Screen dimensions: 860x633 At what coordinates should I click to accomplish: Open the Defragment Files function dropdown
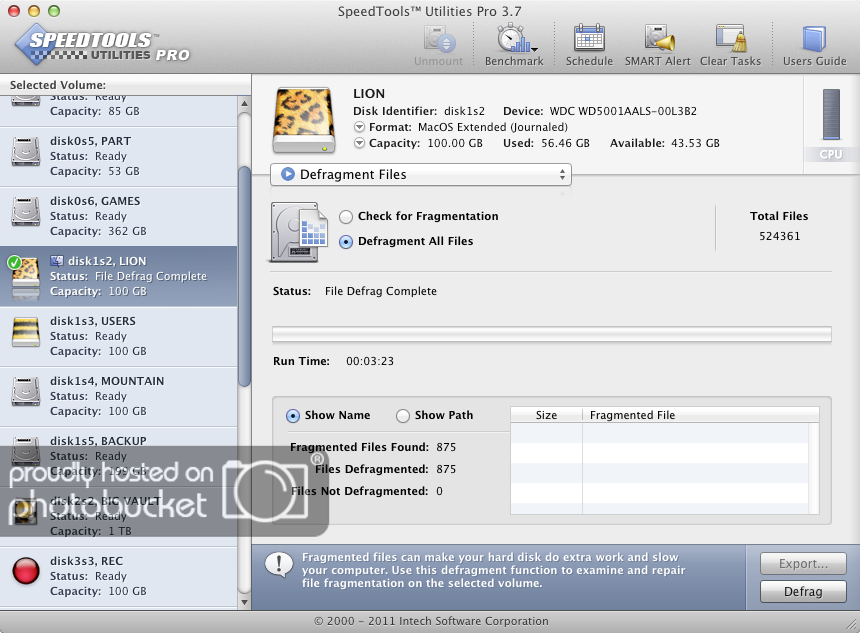click(x=421, y=174)
